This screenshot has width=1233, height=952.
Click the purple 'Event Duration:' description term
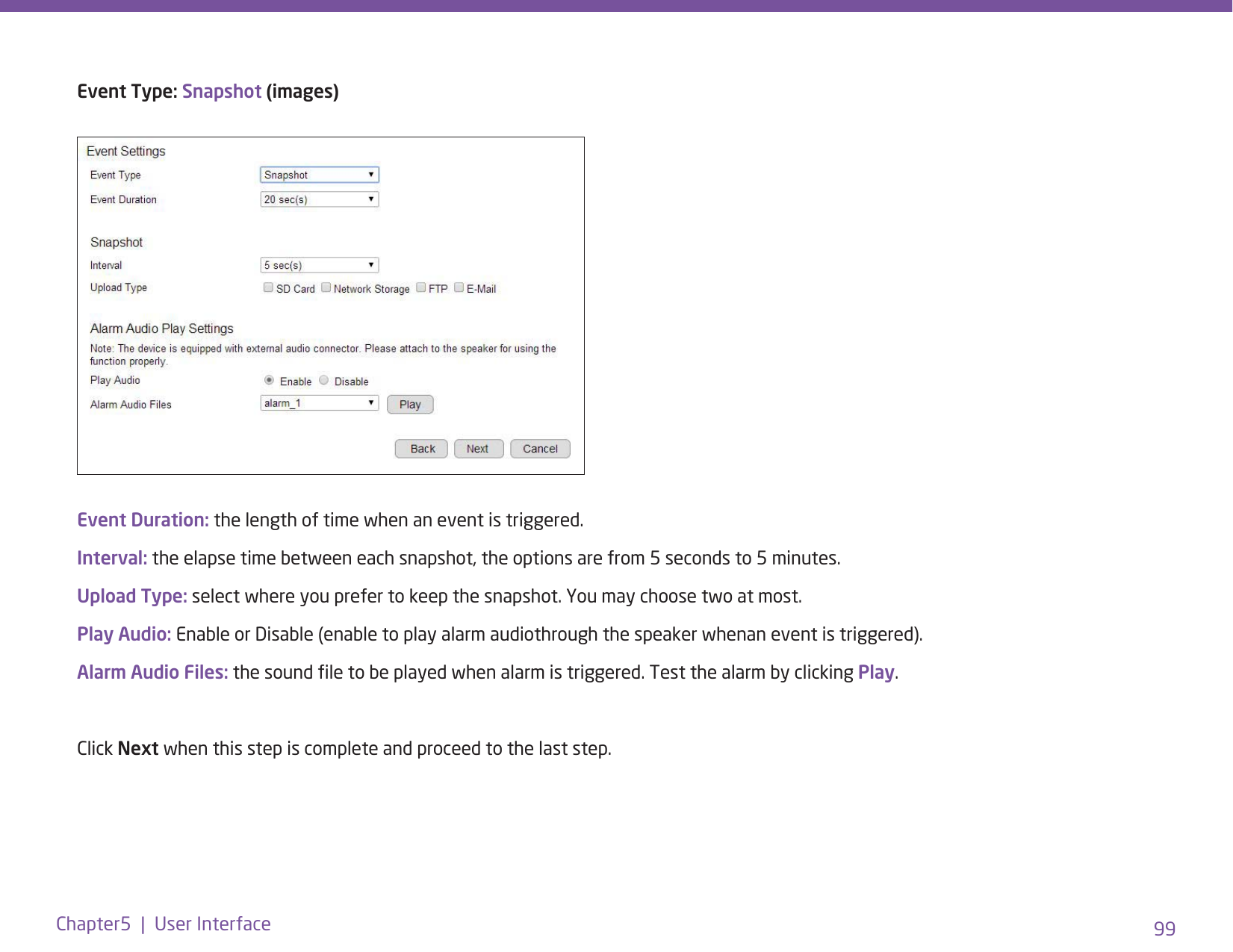pos(143,520)
